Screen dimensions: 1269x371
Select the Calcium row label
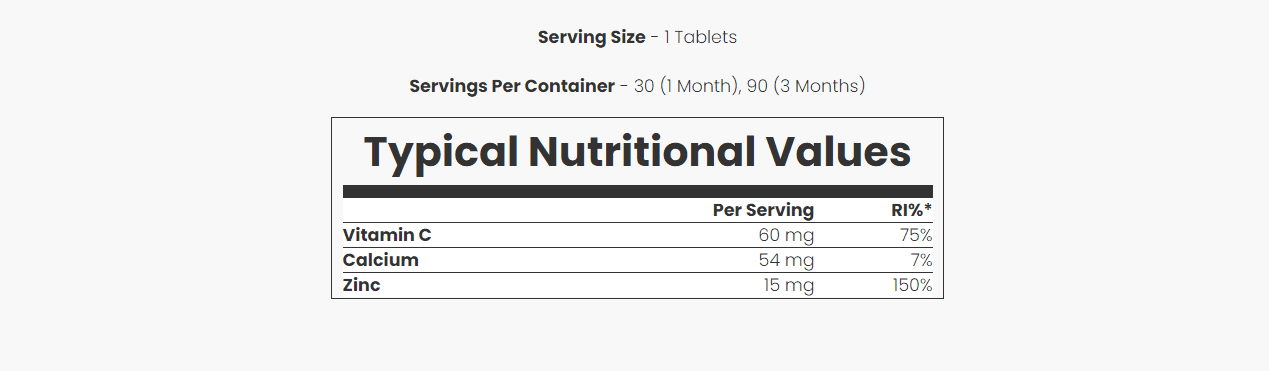381,260
